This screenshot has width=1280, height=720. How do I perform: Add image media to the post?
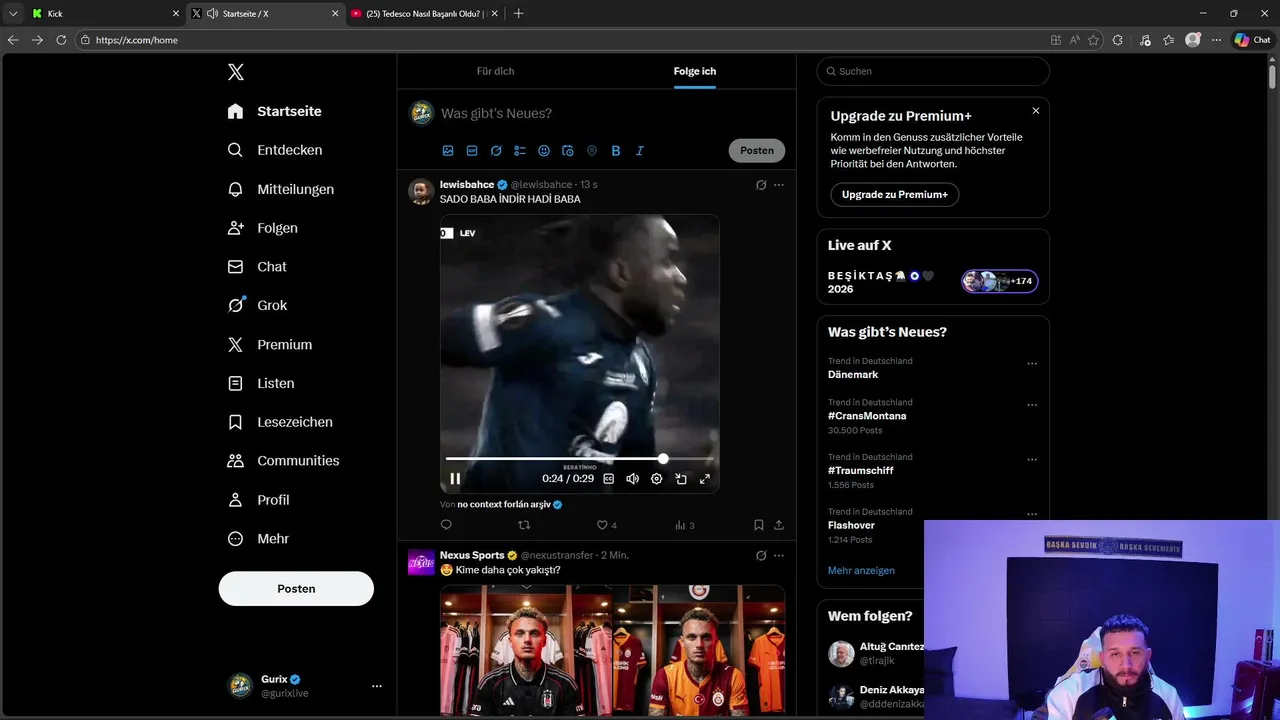tap(448, 151)
